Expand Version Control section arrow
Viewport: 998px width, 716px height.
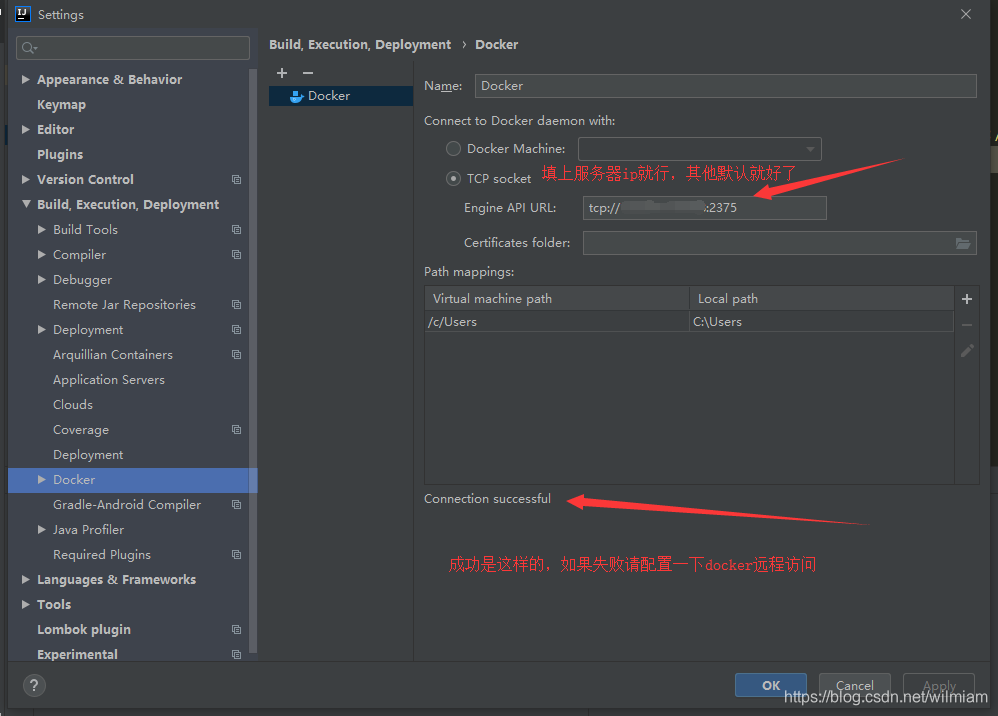pyautogui.click(x=25, y=179)
